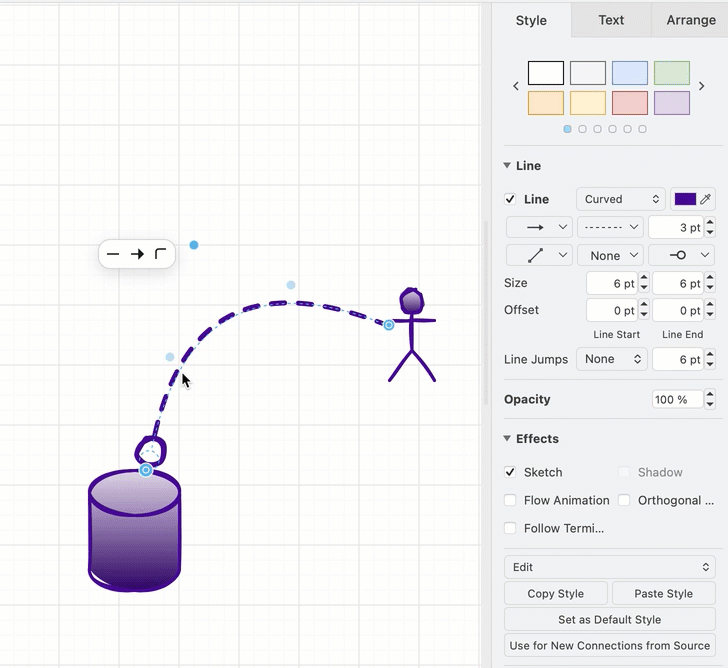This screenshot has height=668, width=728.
Task: Switch to second swatch page dot
Action: (x=582, y=129)
